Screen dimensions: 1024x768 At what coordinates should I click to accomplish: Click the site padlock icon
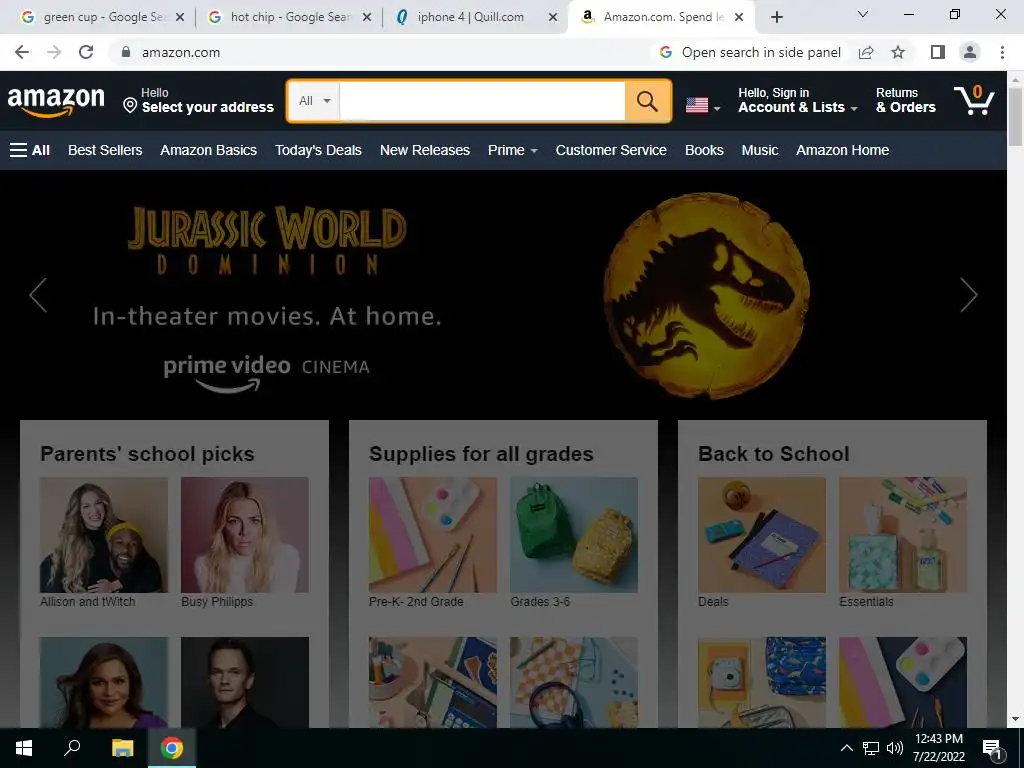point(126,52)
